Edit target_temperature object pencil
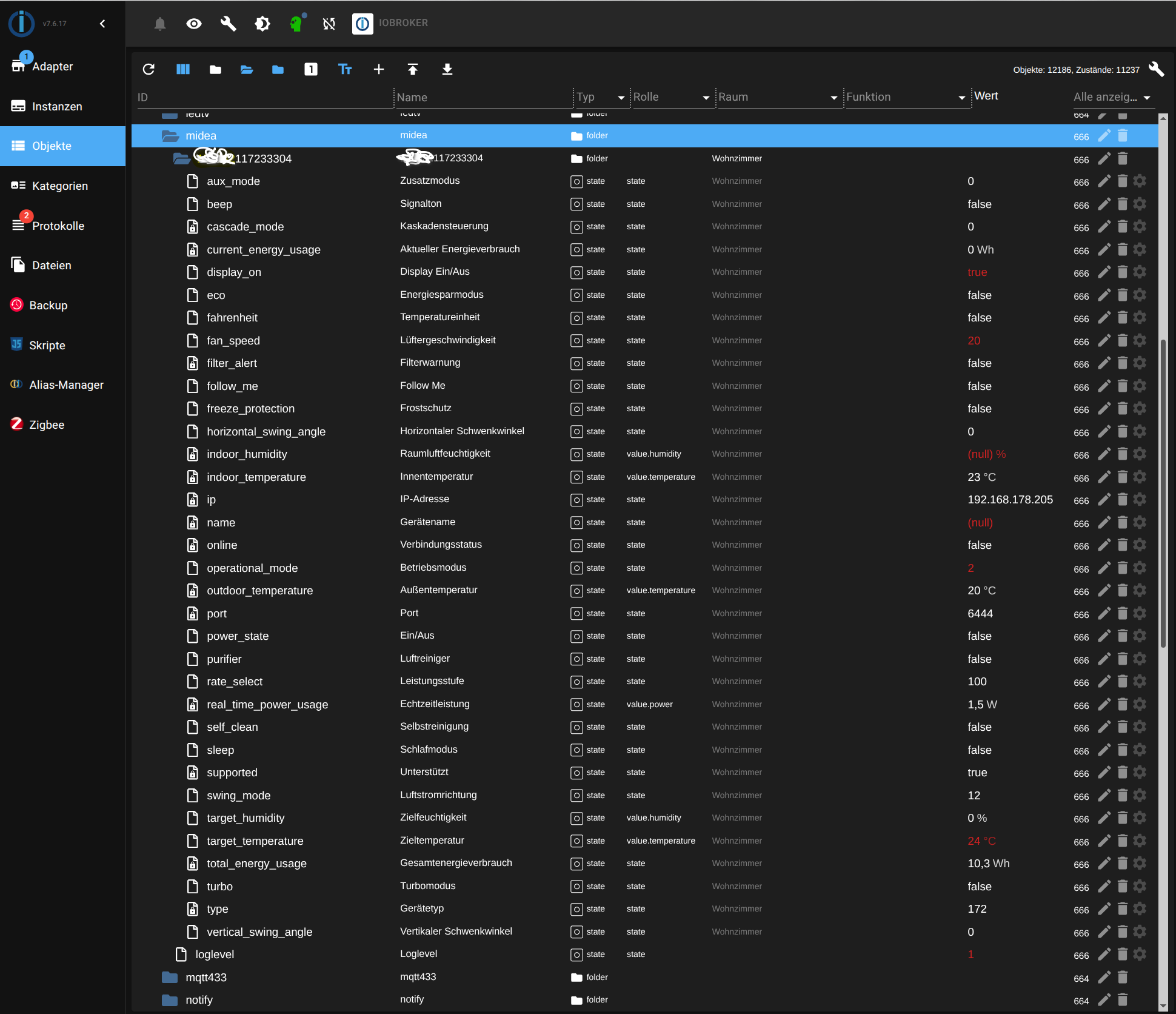 [1104, 841]
